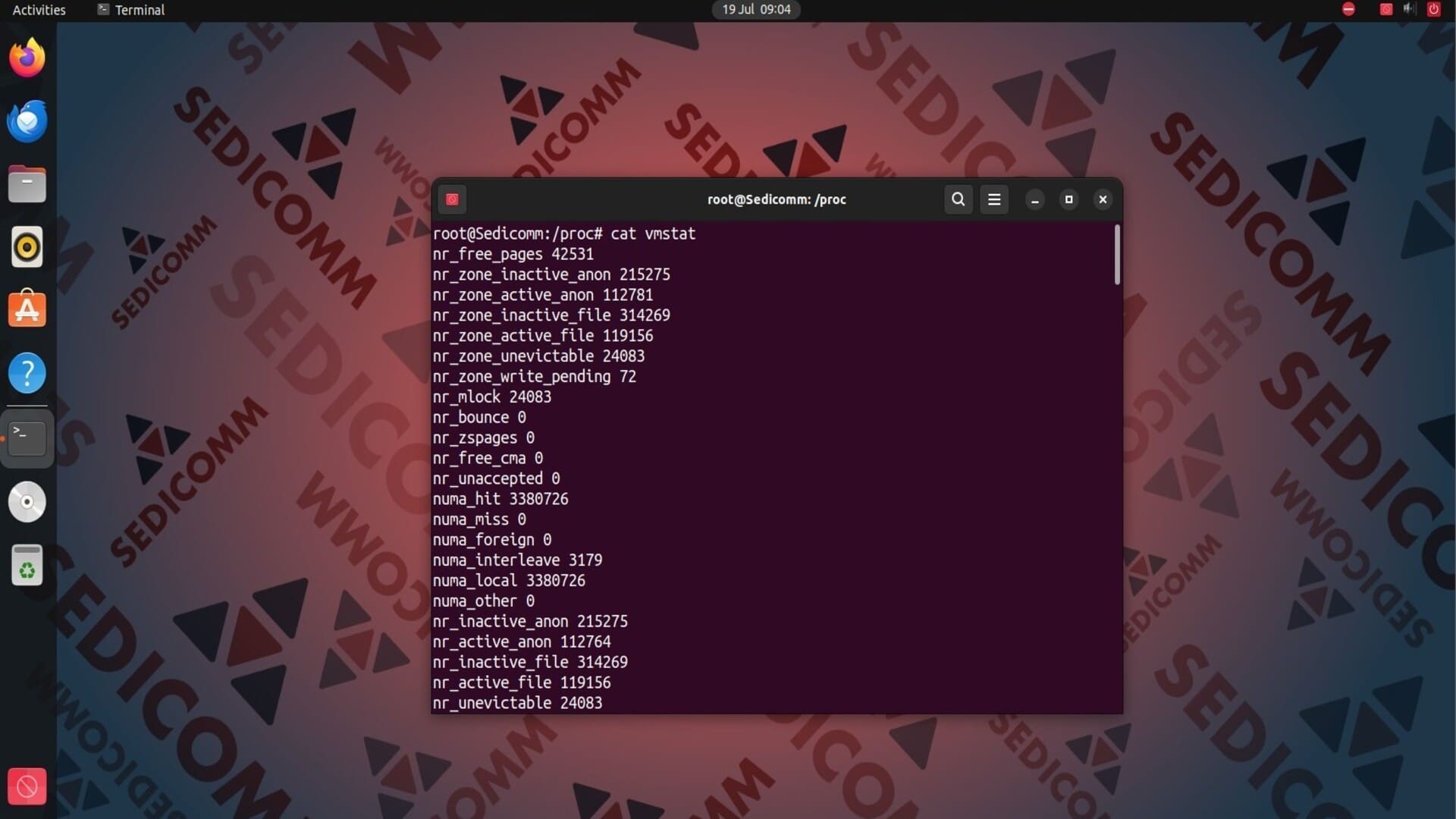Open the Help question mark icon
This screenshot has width=1456, height=819.
(x=27, y=373)
